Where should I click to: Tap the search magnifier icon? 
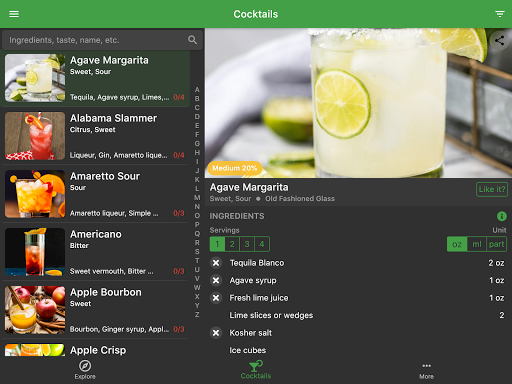click(192, 40)
